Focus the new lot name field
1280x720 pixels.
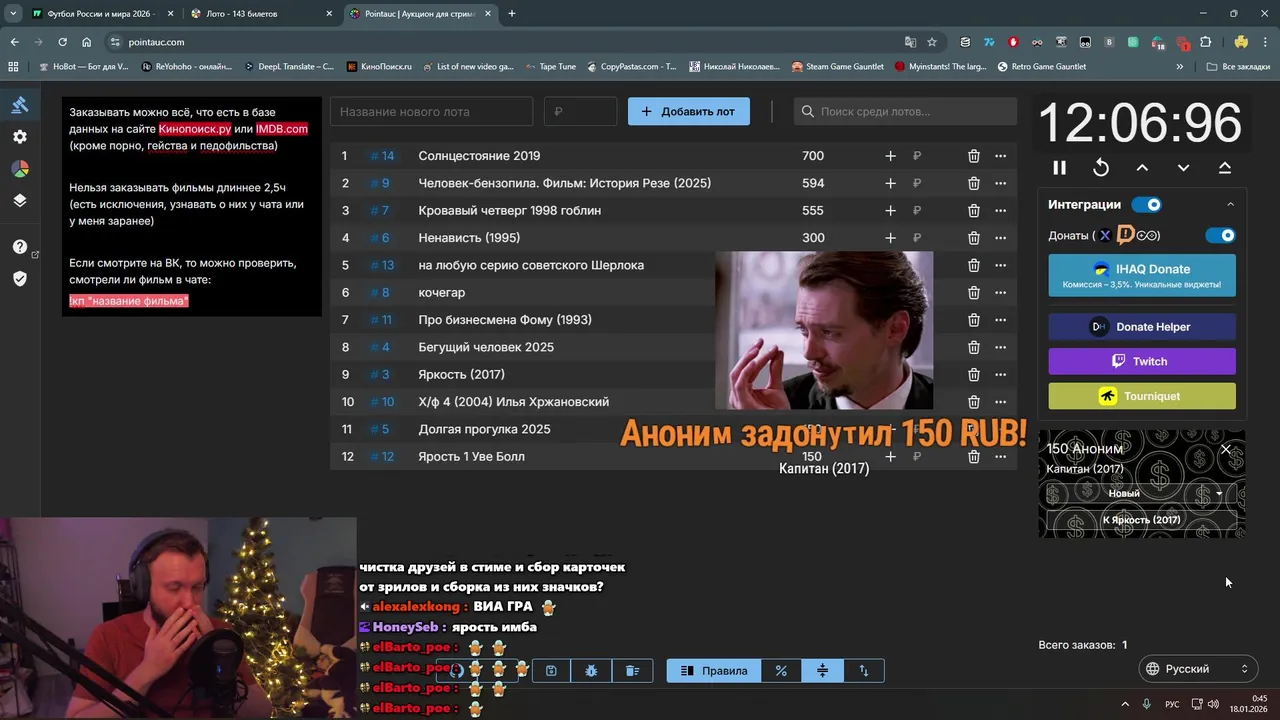coord(431,111)
